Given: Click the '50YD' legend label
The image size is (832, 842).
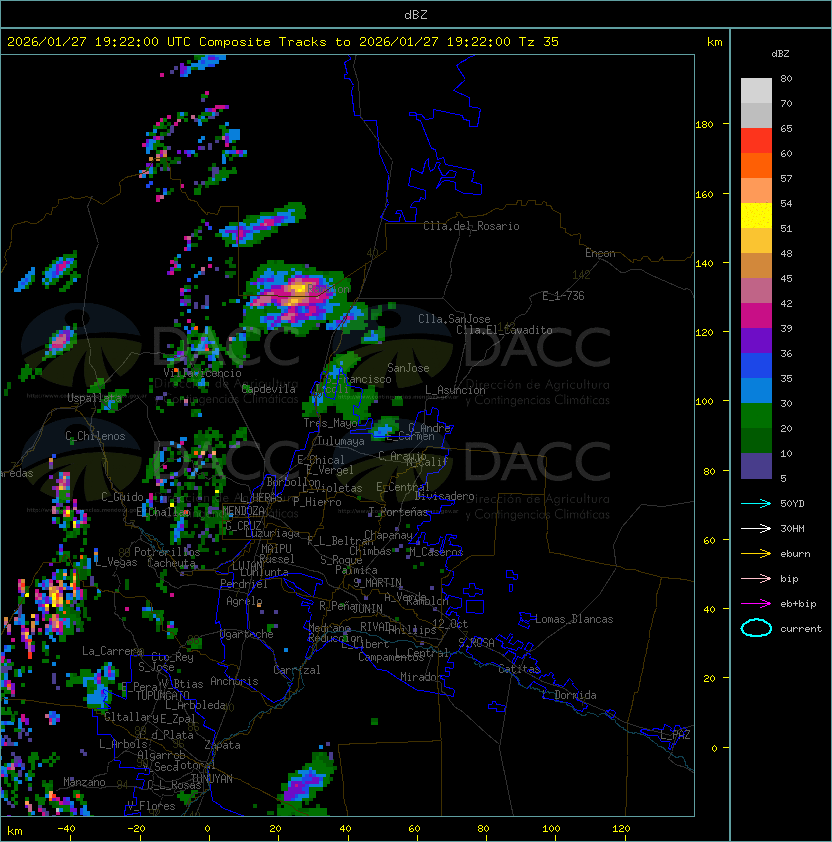Looking at the screenshot, I should click(x=792, y=504).
